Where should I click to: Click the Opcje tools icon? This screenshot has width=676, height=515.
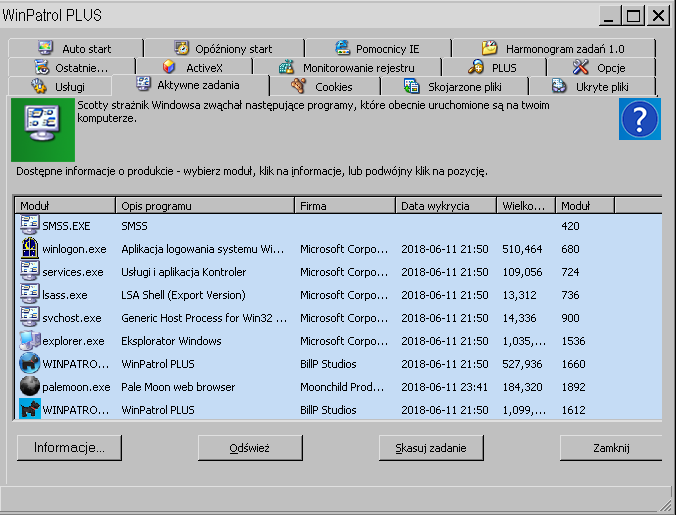[x=580, y=67]
